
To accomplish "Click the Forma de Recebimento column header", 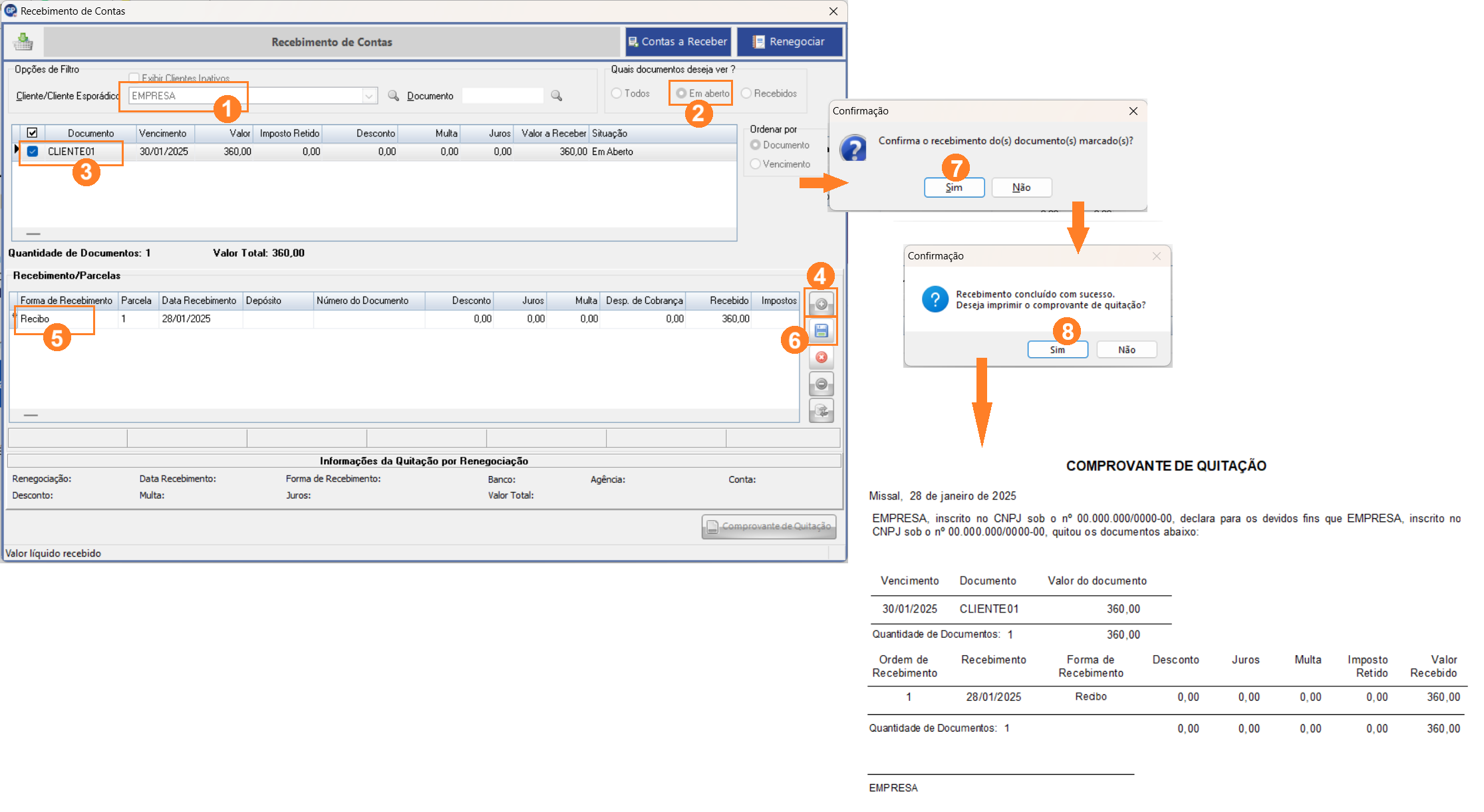I will 67,301.
